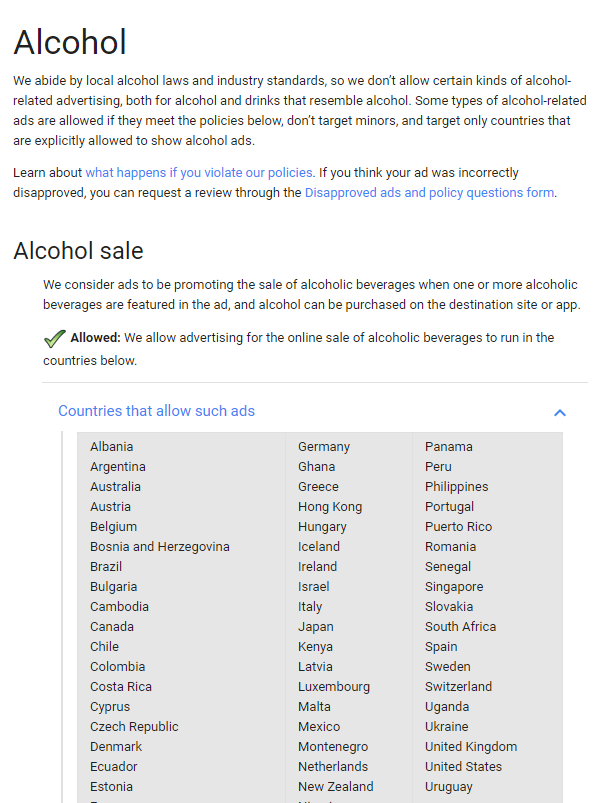Select Germany in the country list
The height and width of the screenshot is (803, 593).
(324, 447)
